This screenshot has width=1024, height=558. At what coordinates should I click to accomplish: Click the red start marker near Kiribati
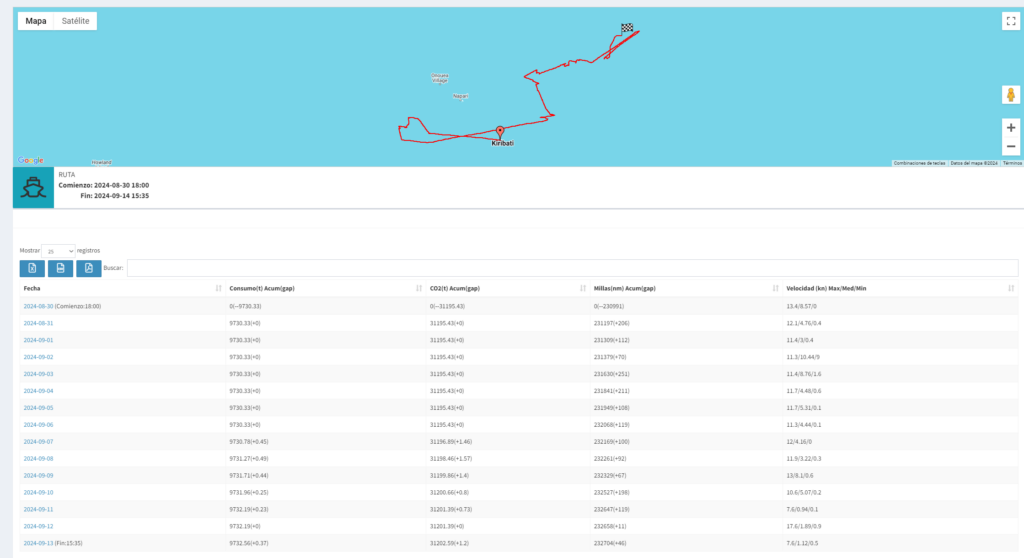click(x=499, y=131)
